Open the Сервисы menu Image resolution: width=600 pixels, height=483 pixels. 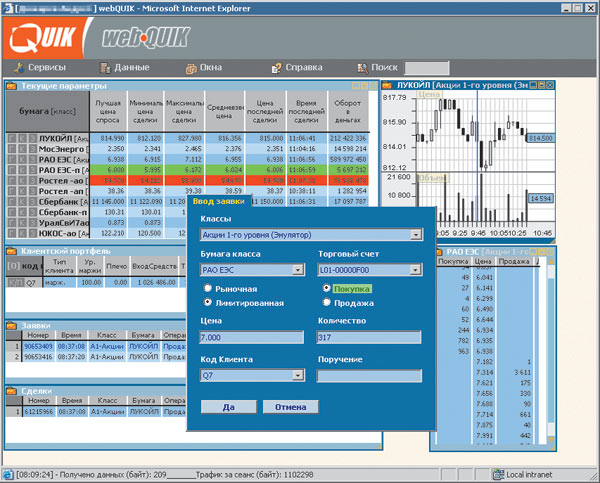(x=47, y=67)
